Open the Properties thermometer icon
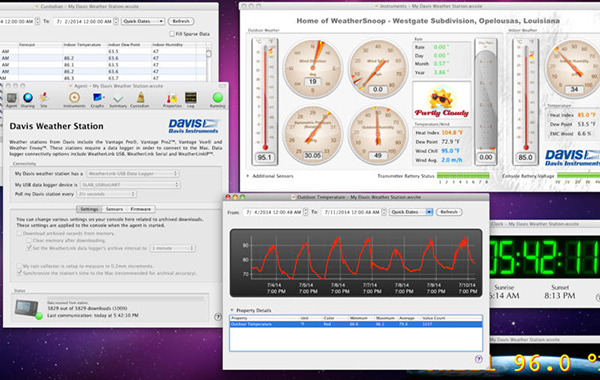The height and width of the screenshot is (380, 600). pos(172,98)
